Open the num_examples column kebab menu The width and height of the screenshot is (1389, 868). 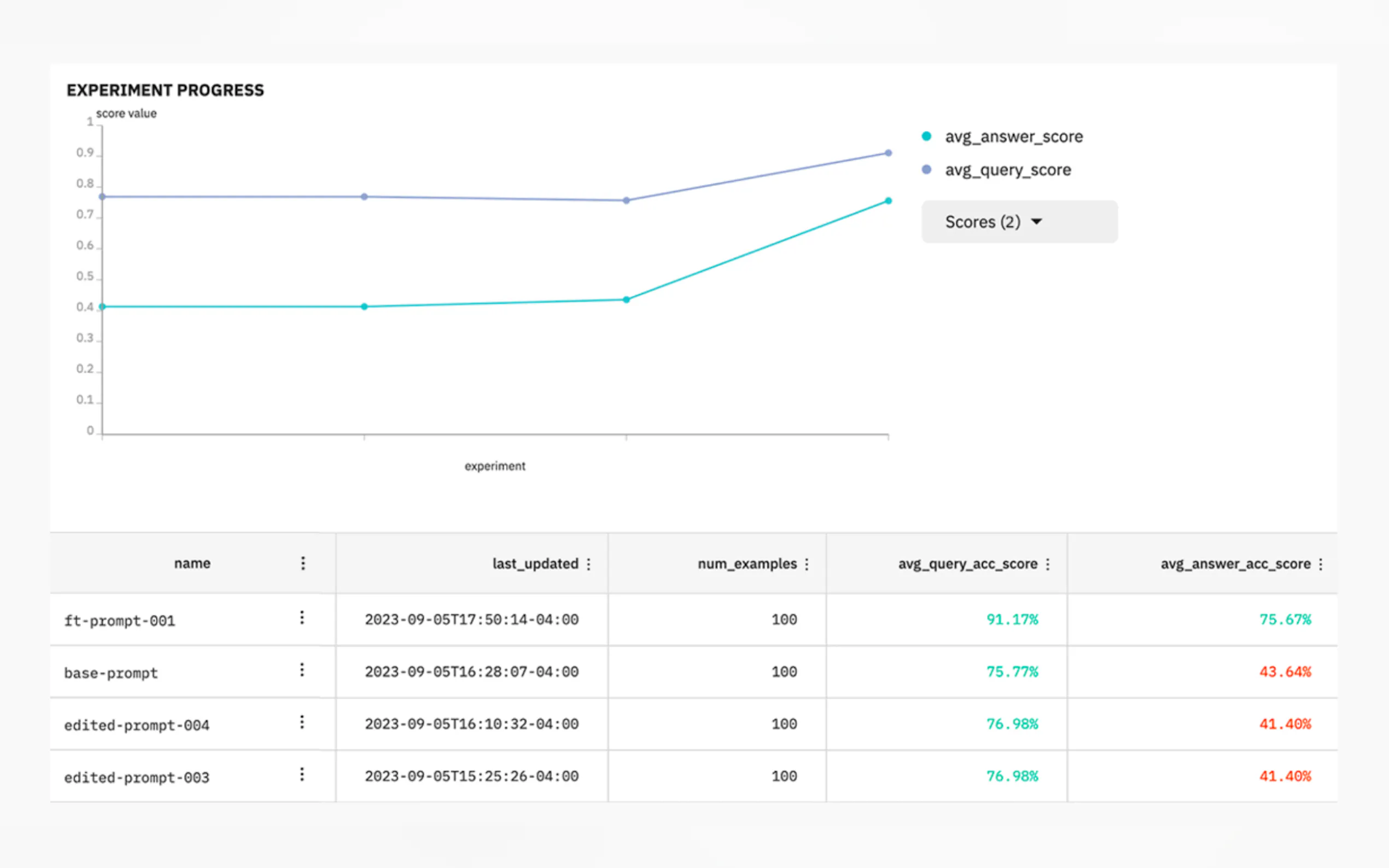[807, 564]
